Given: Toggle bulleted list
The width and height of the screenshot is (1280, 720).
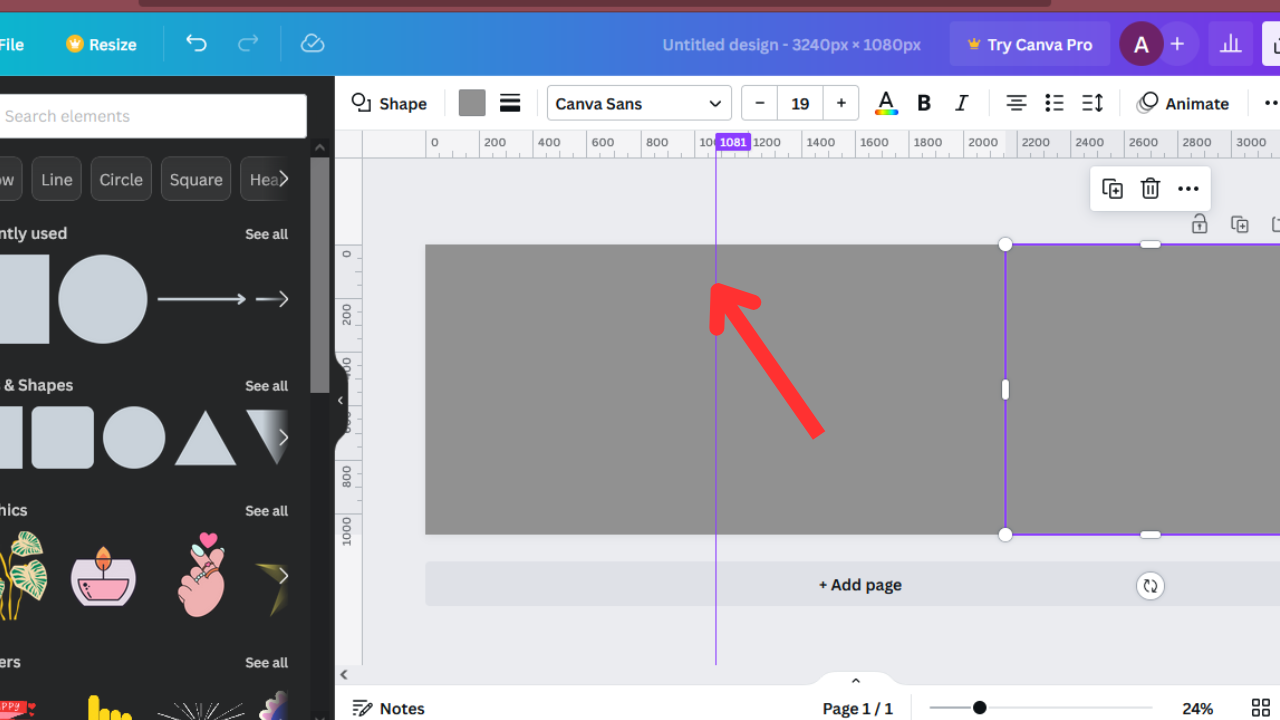Looking at the screenshot, I should [x=1054, y=103].
